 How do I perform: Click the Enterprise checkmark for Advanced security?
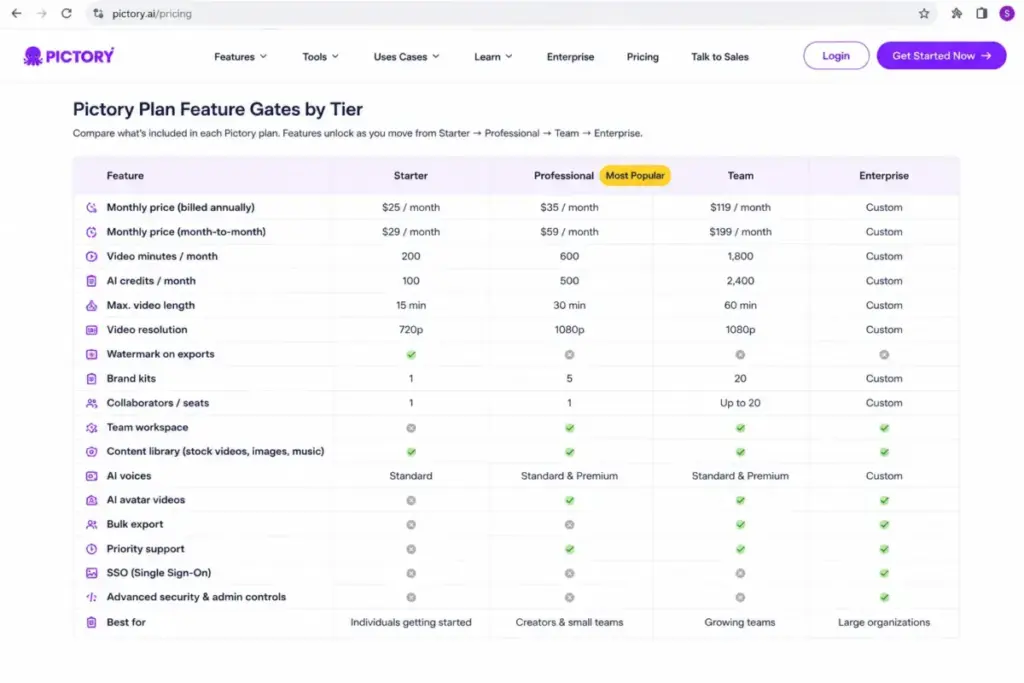[884, 597]
